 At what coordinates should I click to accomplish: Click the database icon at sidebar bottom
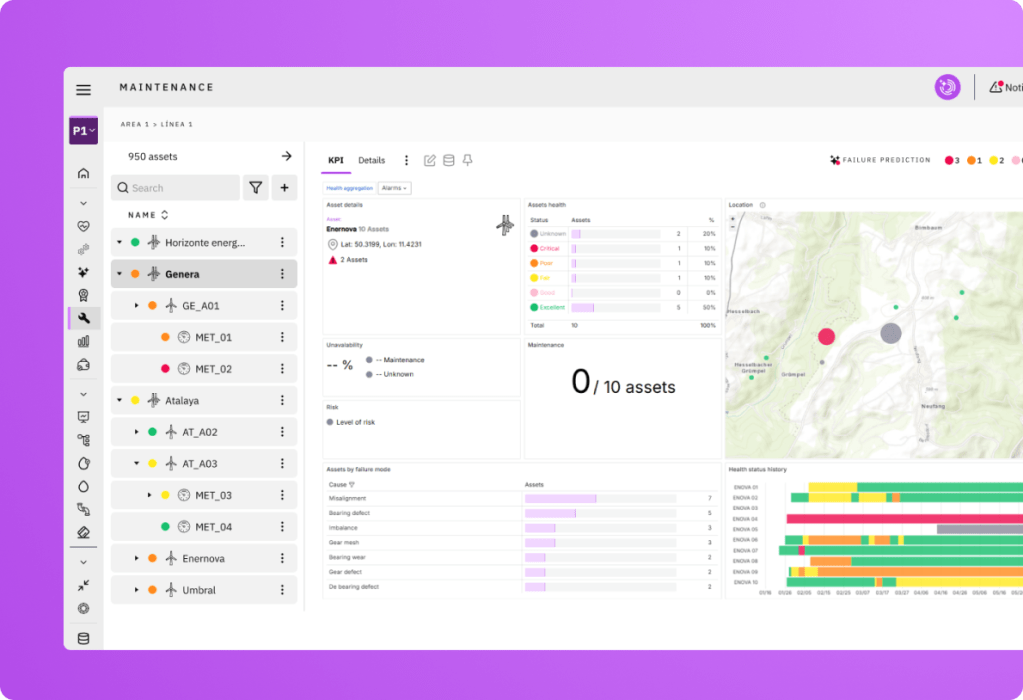tap(83, 639)
